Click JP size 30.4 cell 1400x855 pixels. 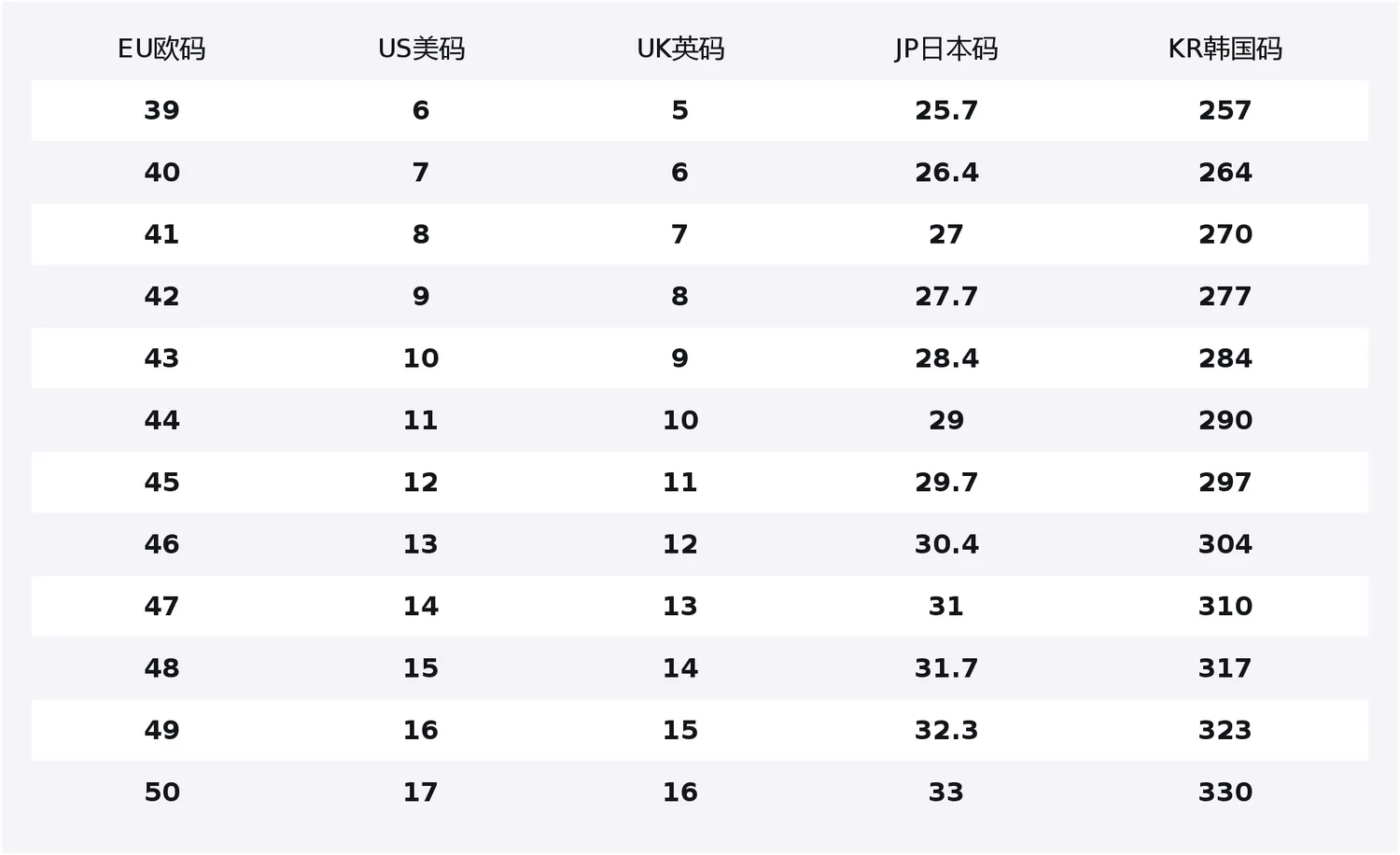tap(946, 544)
